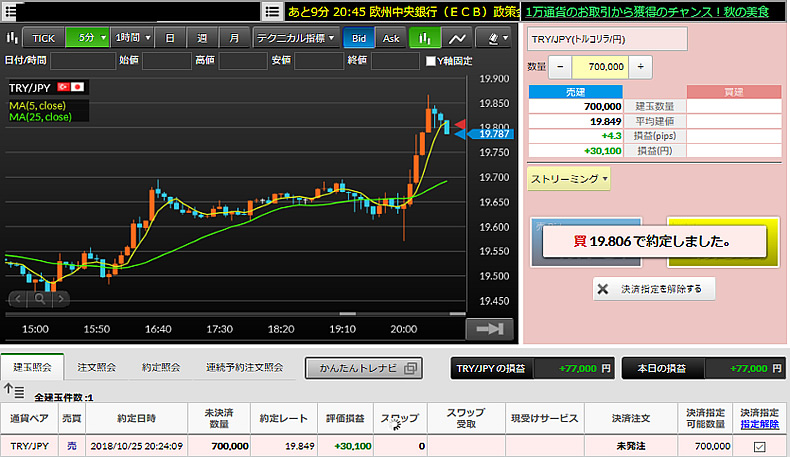Select 日 daily timeframe

point(170,38)
